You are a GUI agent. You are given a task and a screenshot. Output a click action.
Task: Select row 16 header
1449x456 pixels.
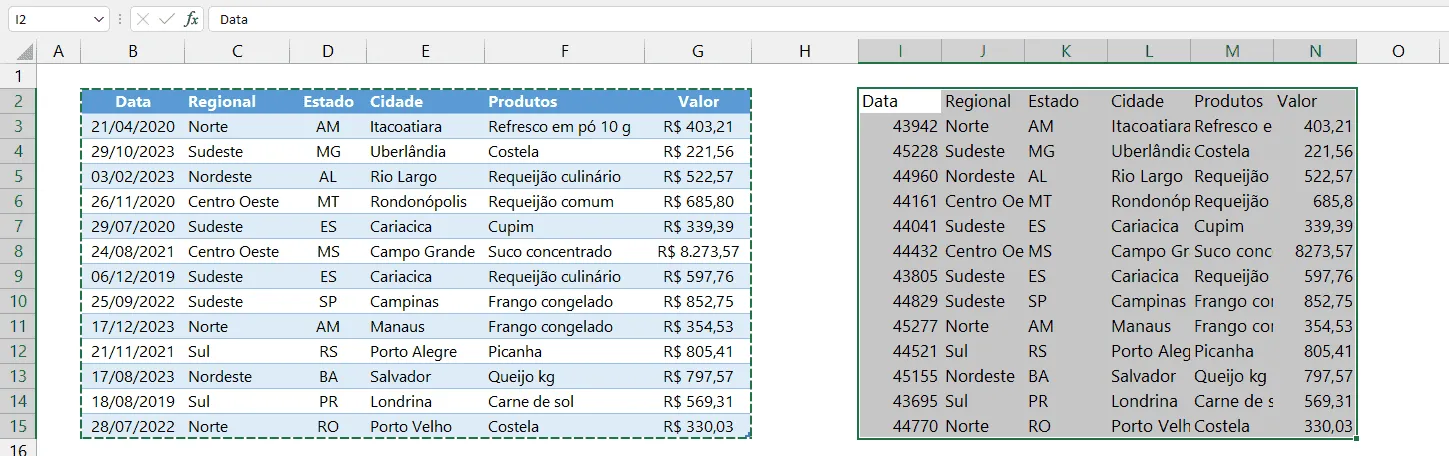point(18,448)
